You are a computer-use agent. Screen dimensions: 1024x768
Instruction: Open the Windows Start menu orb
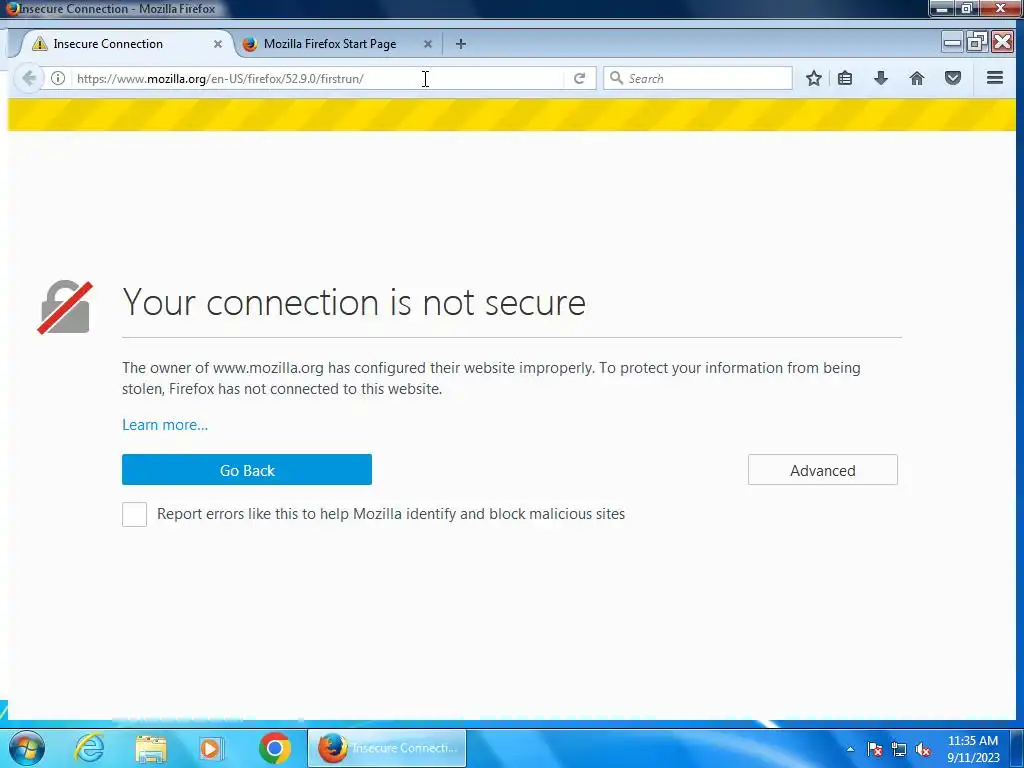(27, 748)
